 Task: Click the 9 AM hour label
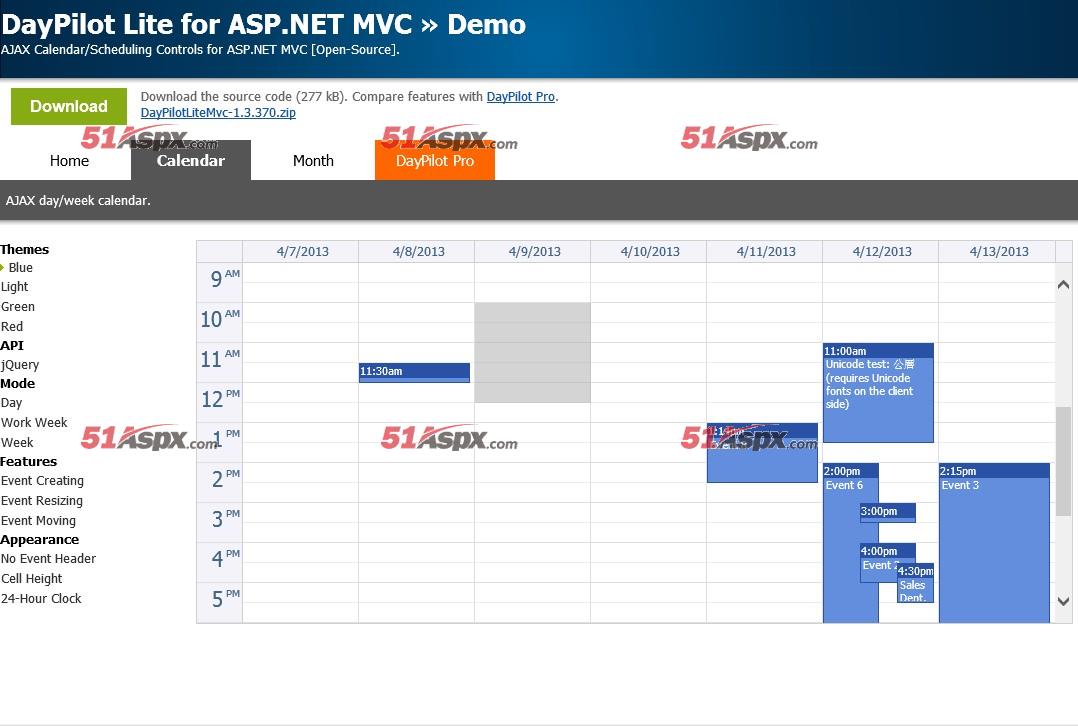[220, 283]
